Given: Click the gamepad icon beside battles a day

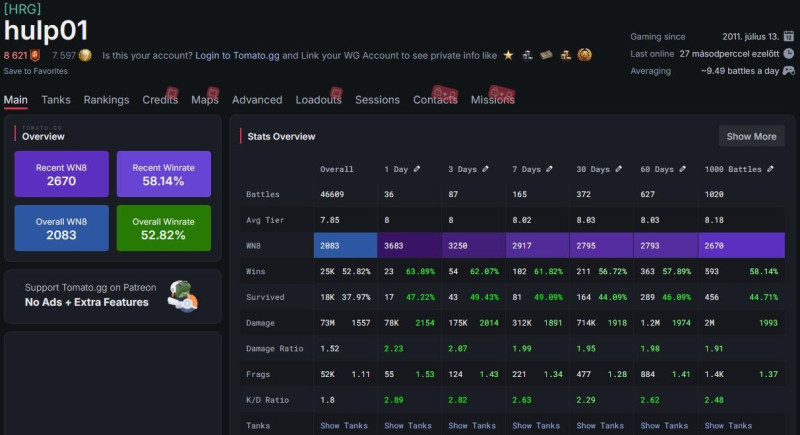Looking at the screenshot, I should [x=789, y=70].
